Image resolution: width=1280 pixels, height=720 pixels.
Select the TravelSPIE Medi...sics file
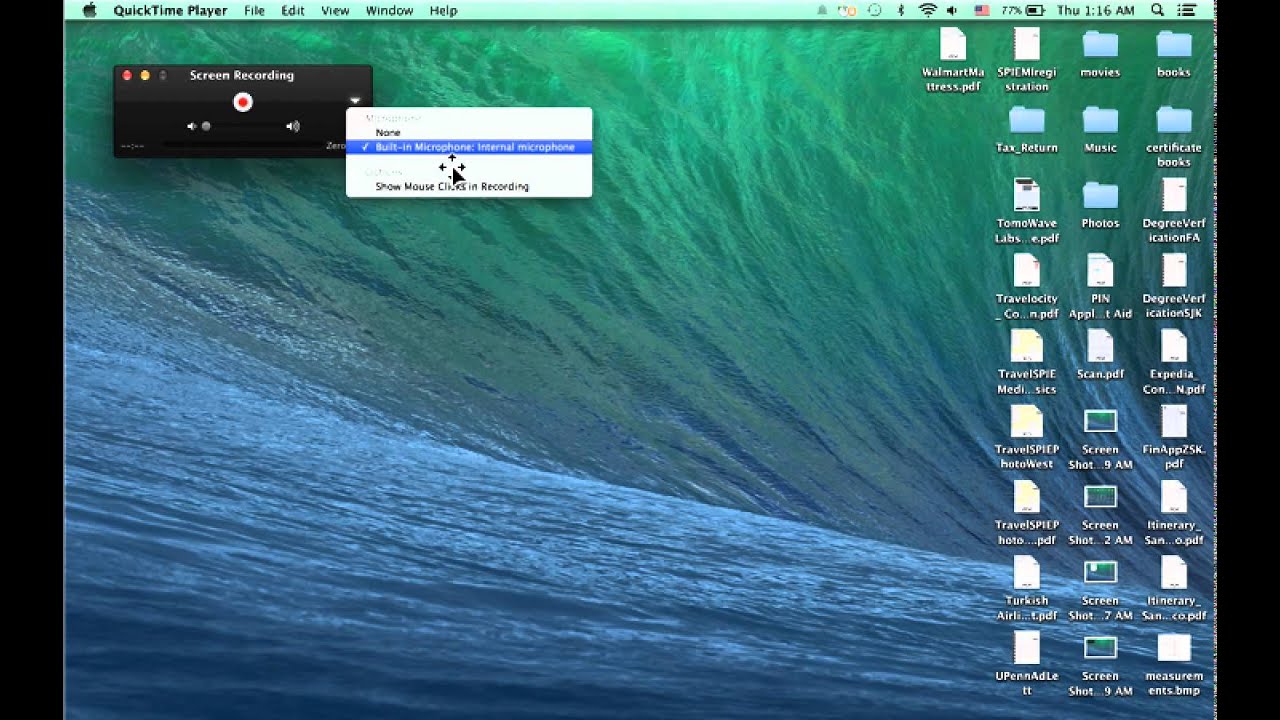click(1027, 362)
